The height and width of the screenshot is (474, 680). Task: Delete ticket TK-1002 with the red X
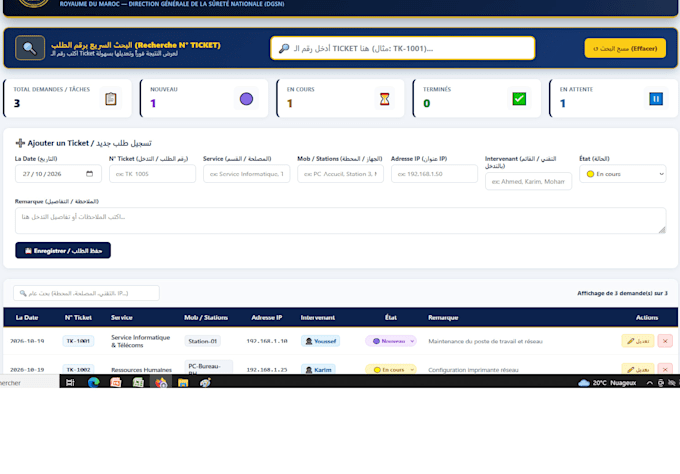click(x=665, y=369)
